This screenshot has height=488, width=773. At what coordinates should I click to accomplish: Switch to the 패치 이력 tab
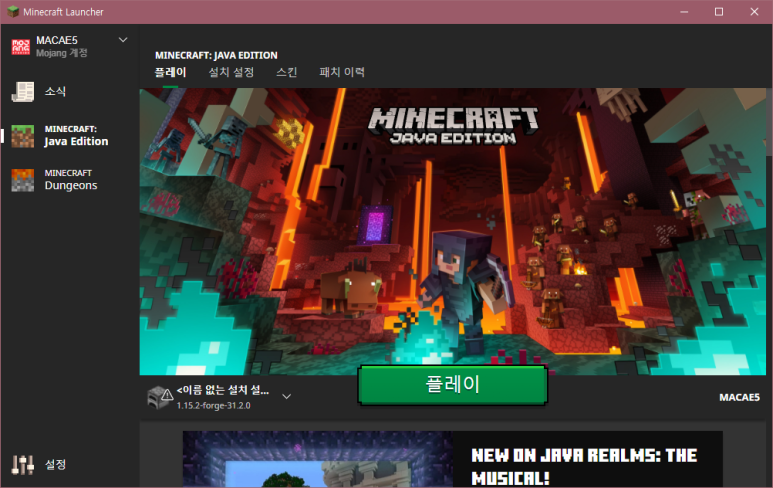click(x=342, y=72)
